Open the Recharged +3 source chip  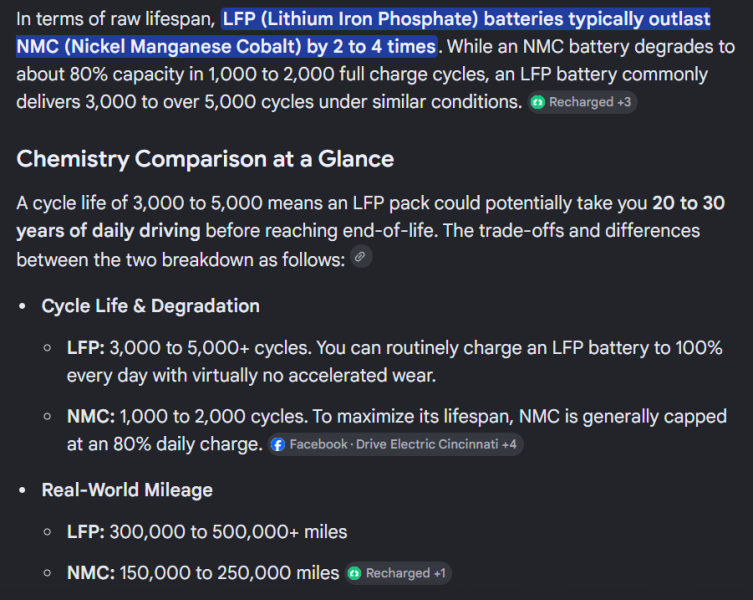coord(582,102)
